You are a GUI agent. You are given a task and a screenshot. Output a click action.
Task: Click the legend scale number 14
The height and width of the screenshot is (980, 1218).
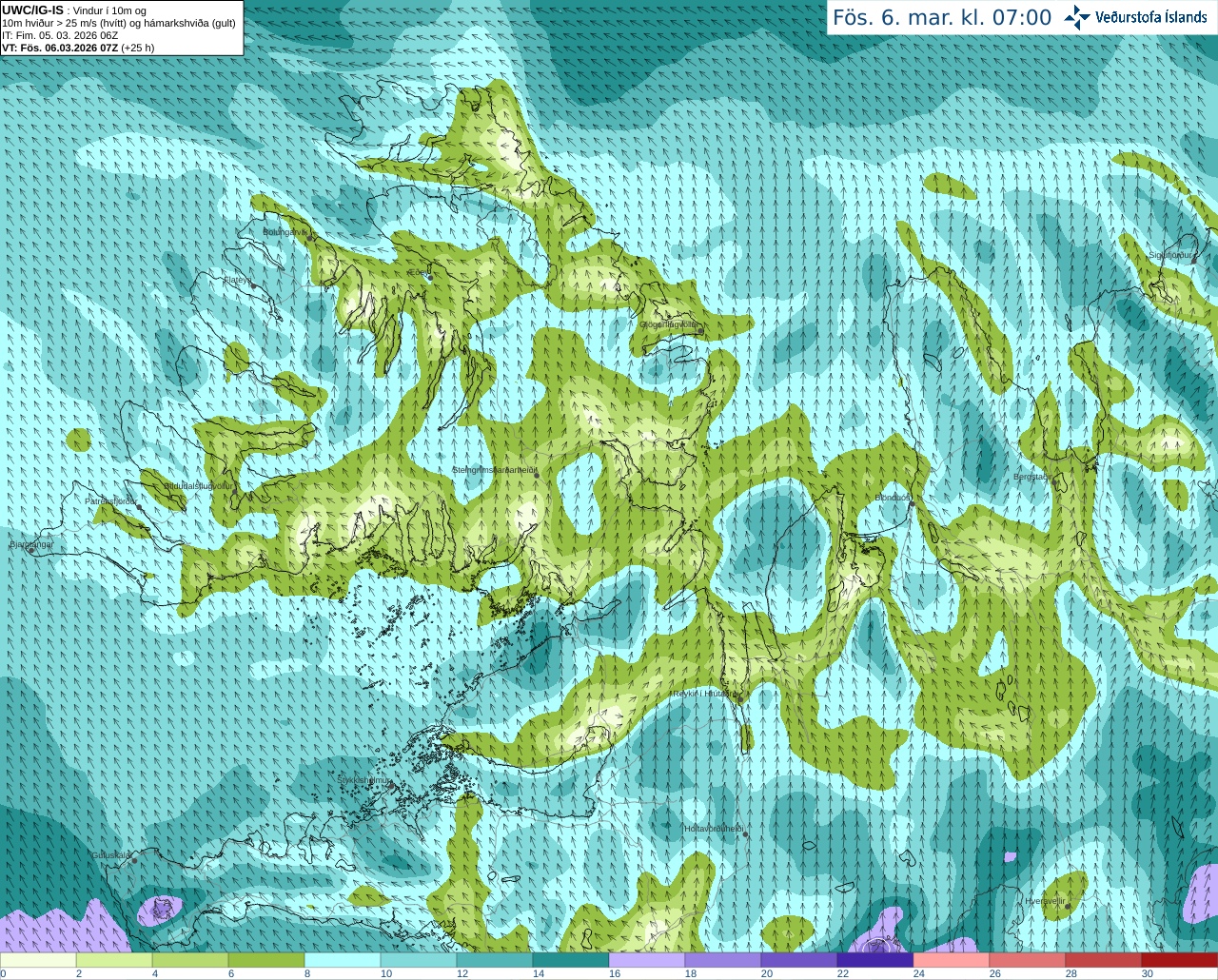[538, 973]
